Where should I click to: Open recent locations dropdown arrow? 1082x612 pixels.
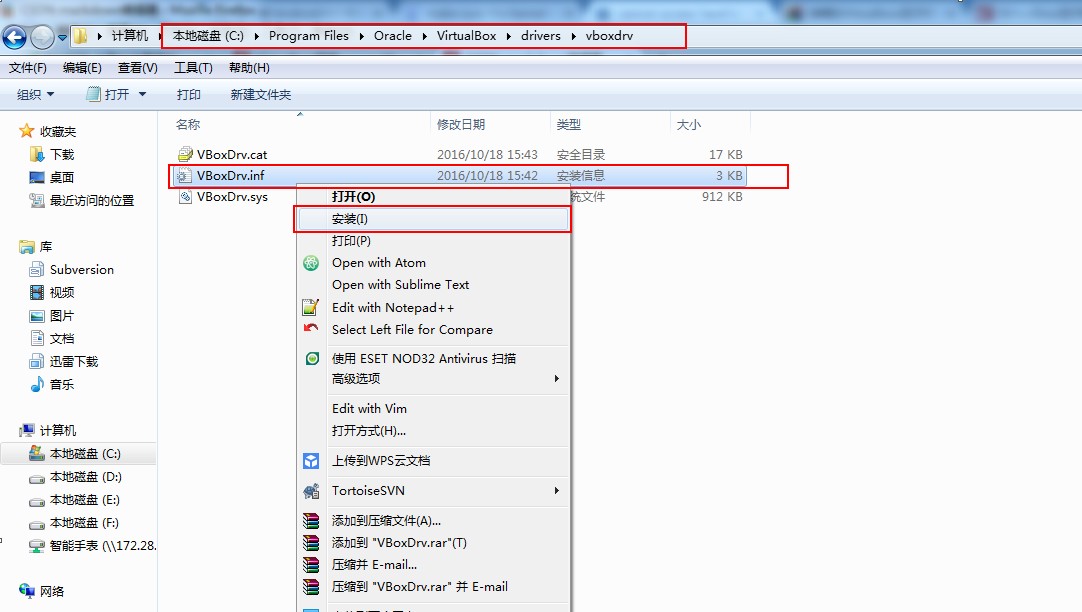(x=62, y=37)
